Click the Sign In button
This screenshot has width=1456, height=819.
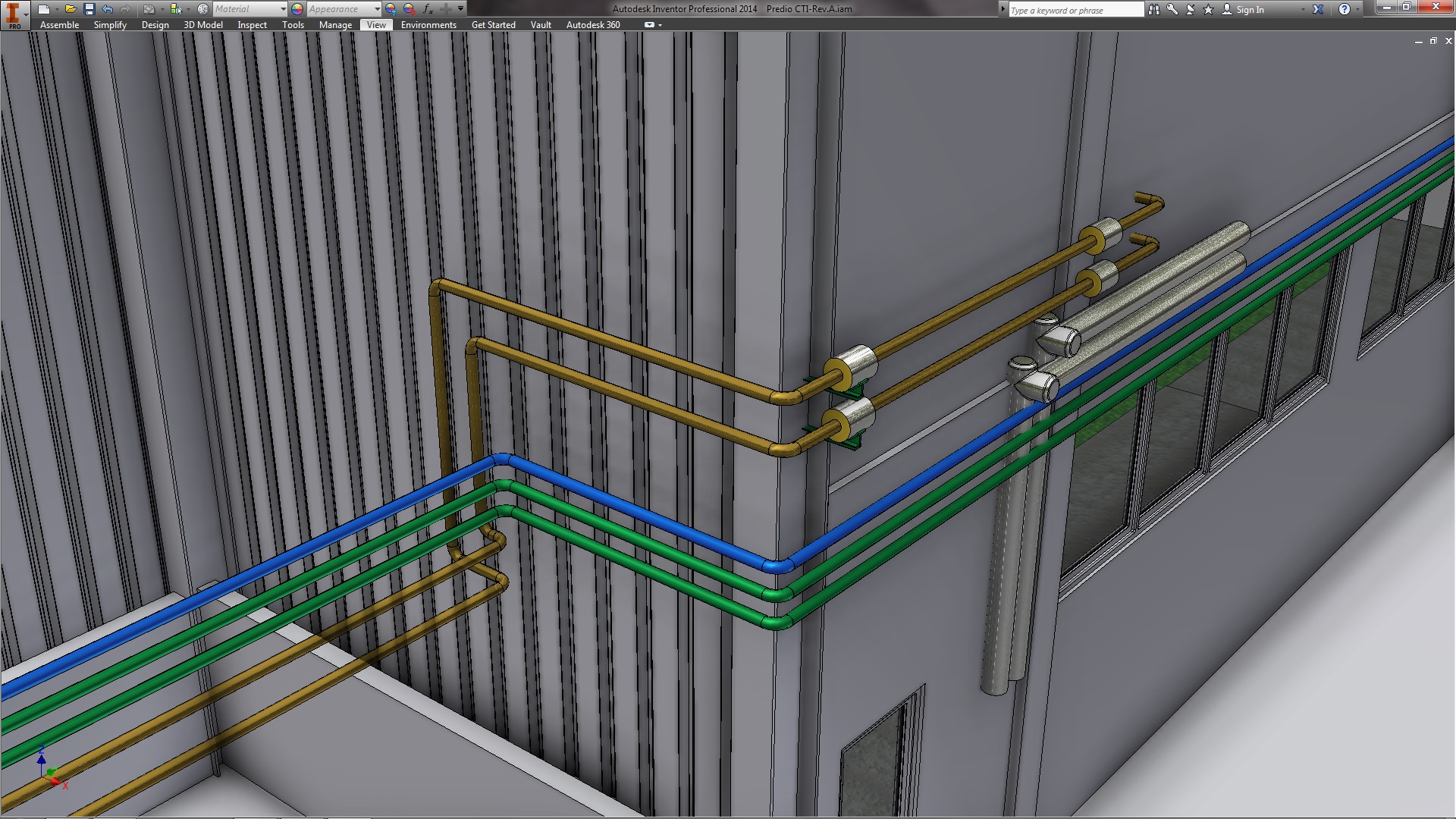click(1249, 10)
